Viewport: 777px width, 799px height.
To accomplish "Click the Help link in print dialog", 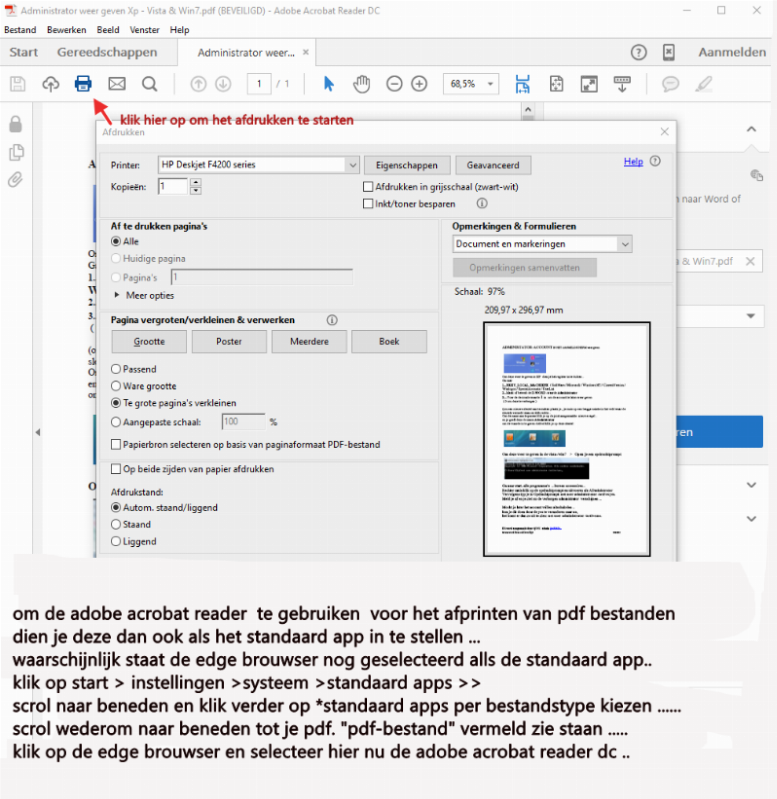I will click(633, 162).
